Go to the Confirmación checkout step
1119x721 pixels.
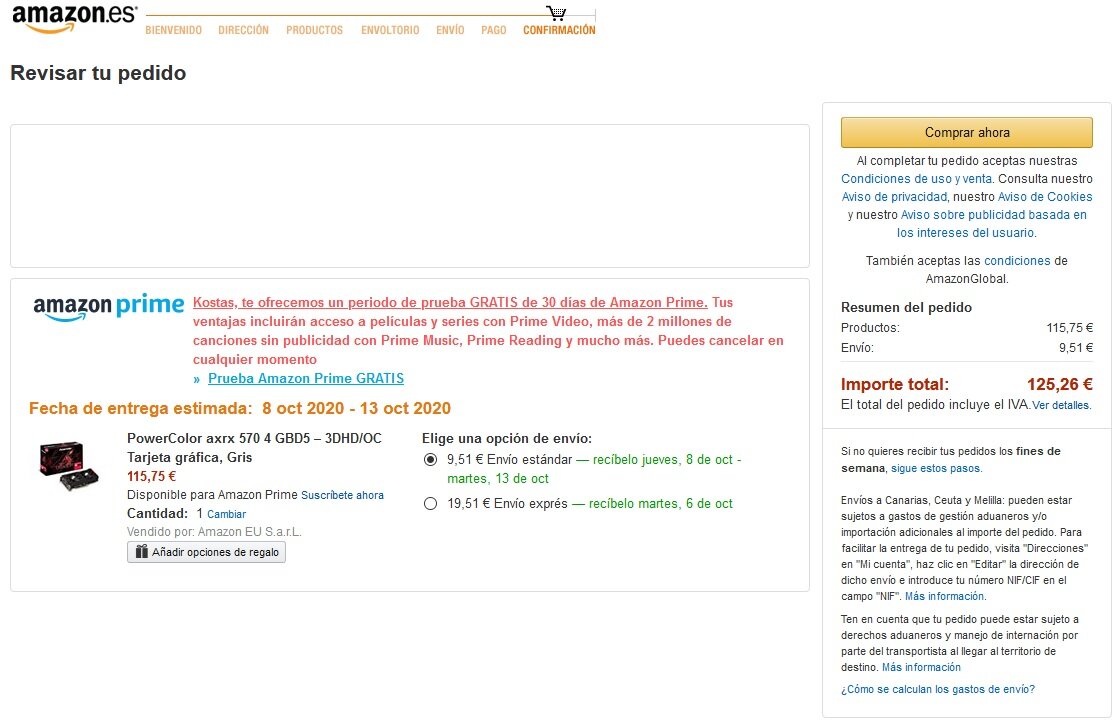[x=560, y=30]
